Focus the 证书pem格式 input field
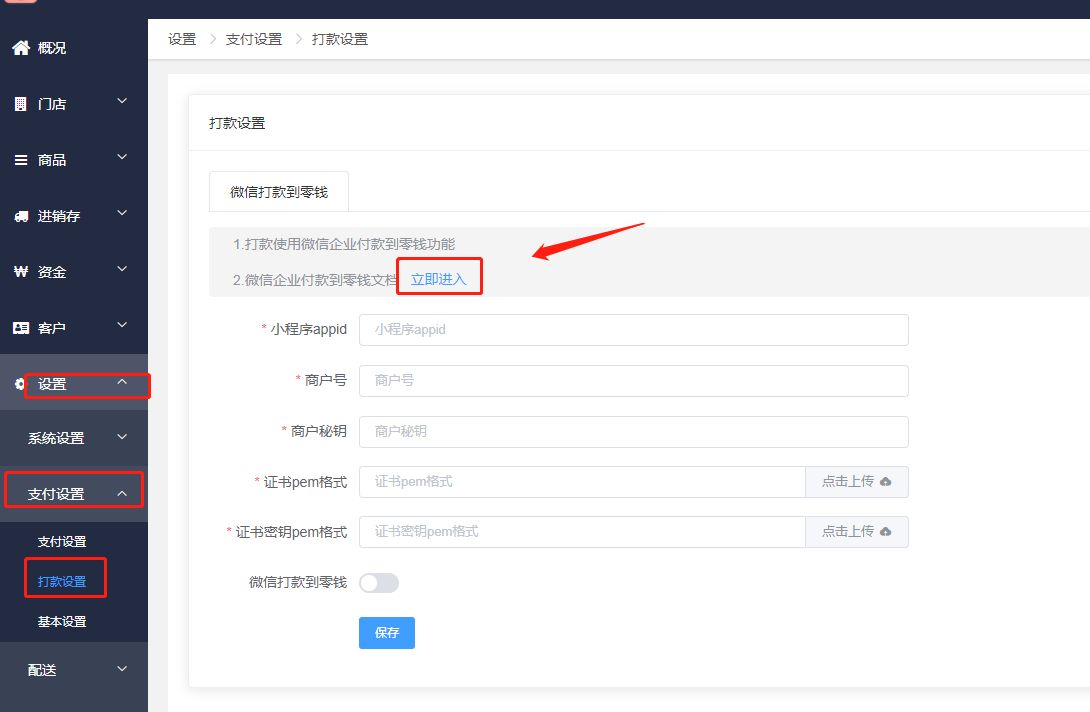The image size is (1090, 712). (x=582, y=482)
